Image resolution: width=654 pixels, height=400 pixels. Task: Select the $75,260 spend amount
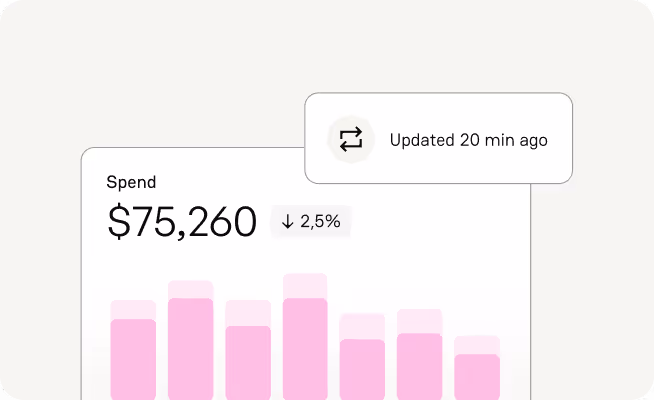point(182,222)
